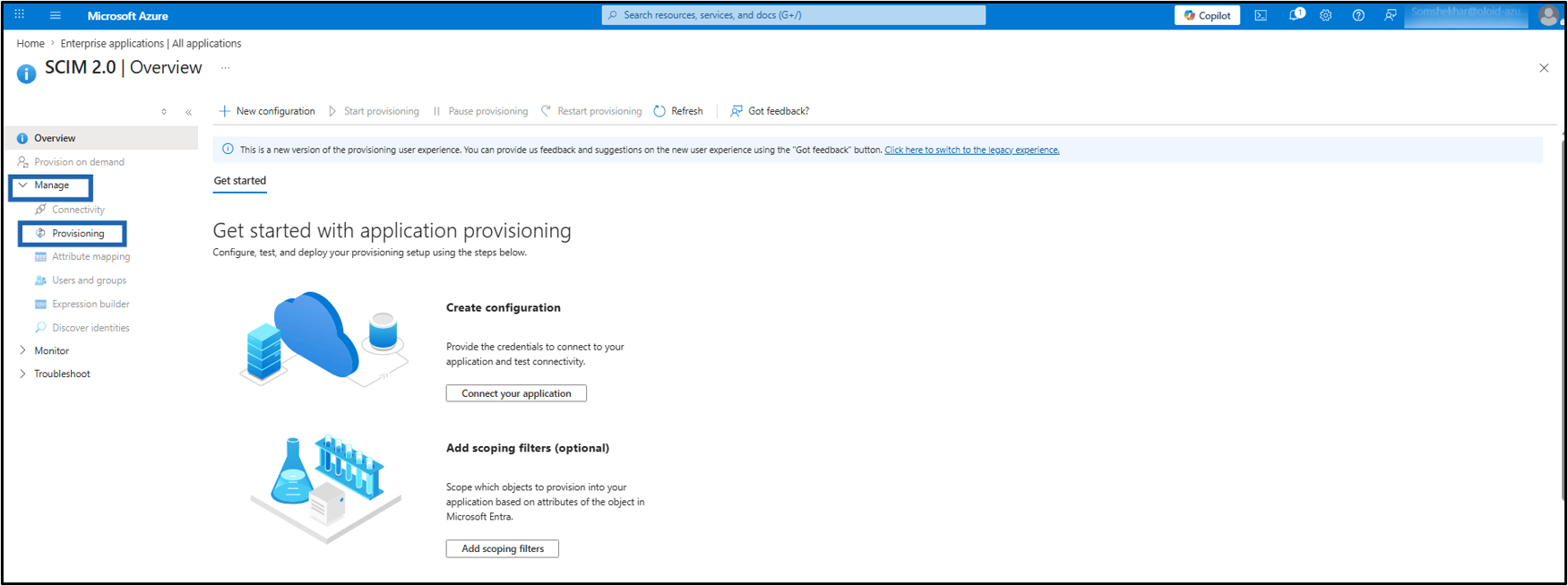Click the sidebar expand/collapse sort arrows
Screen dimensions: 1568x586
164,112
